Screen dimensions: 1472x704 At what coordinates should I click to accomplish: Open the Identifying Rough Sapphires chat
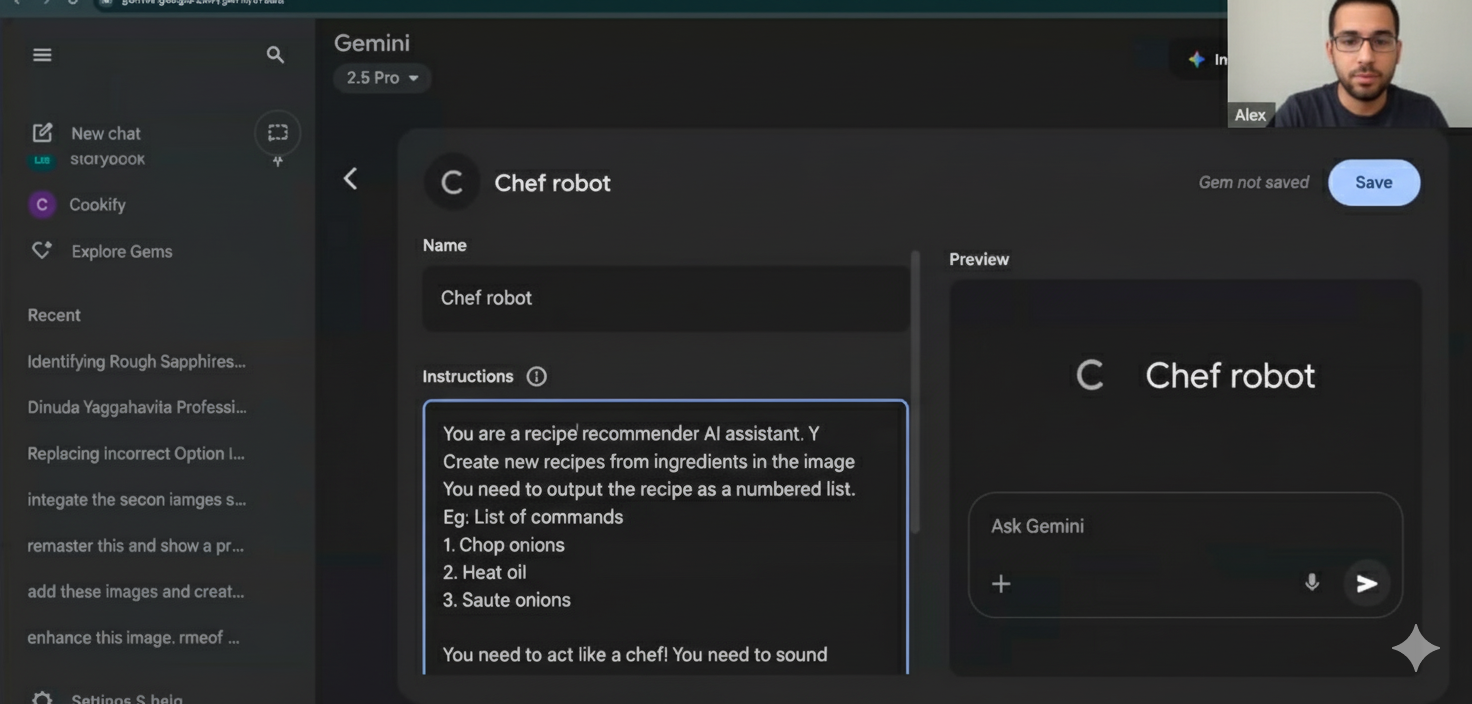[x=136, y=361]
